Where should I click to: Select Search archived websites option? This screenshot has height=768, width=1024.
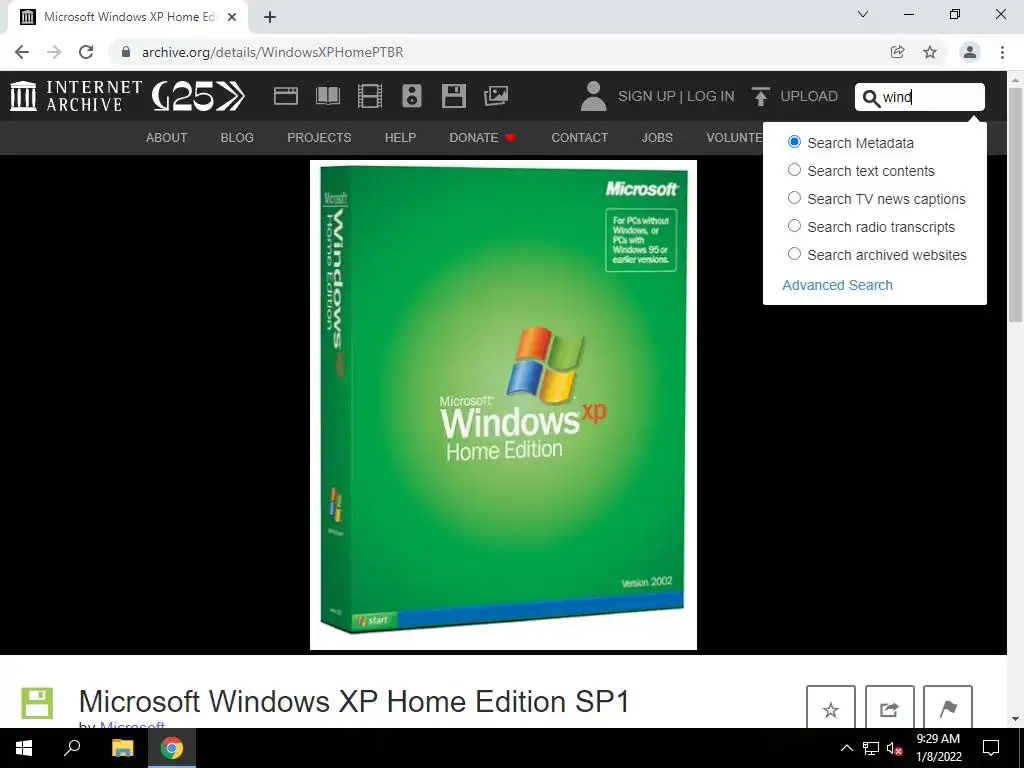click(x=794, y=254)
